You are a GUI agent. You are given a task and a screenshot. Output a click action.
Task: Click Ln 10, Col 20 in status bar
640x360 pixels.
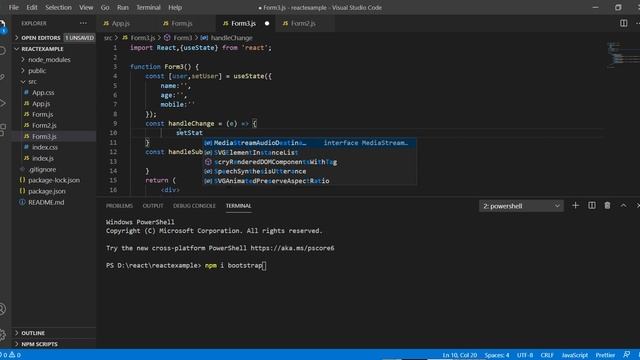click(460, 355)
